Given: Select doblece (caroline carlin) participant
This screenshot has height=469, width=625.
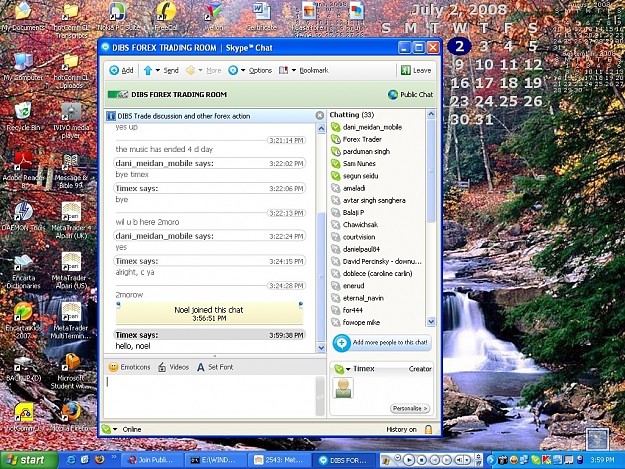Looking at the screenshot, I should pyautogui.click(x=377, y=274).
